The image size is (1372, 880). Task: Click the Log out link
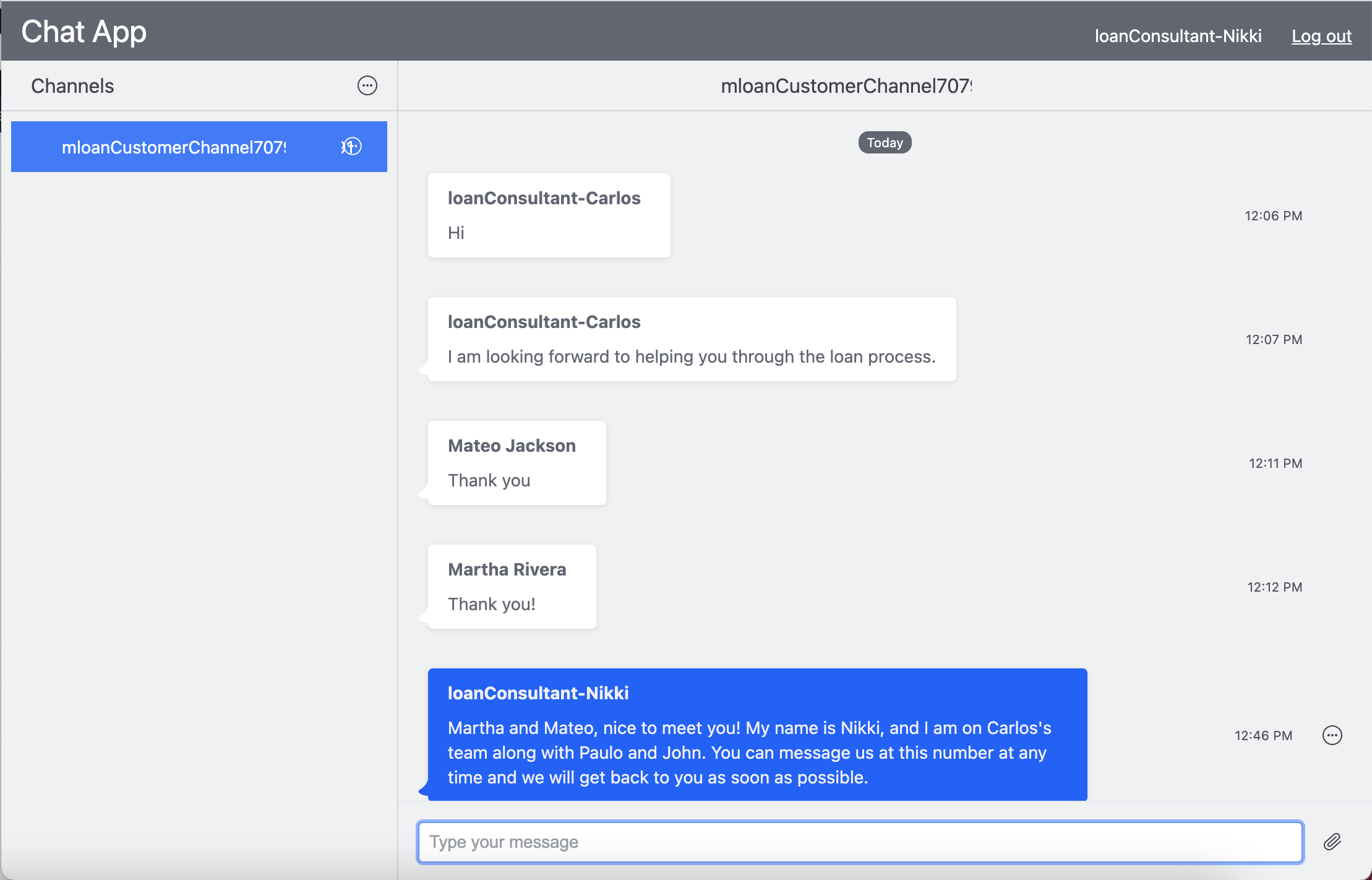pos(1321,36)
